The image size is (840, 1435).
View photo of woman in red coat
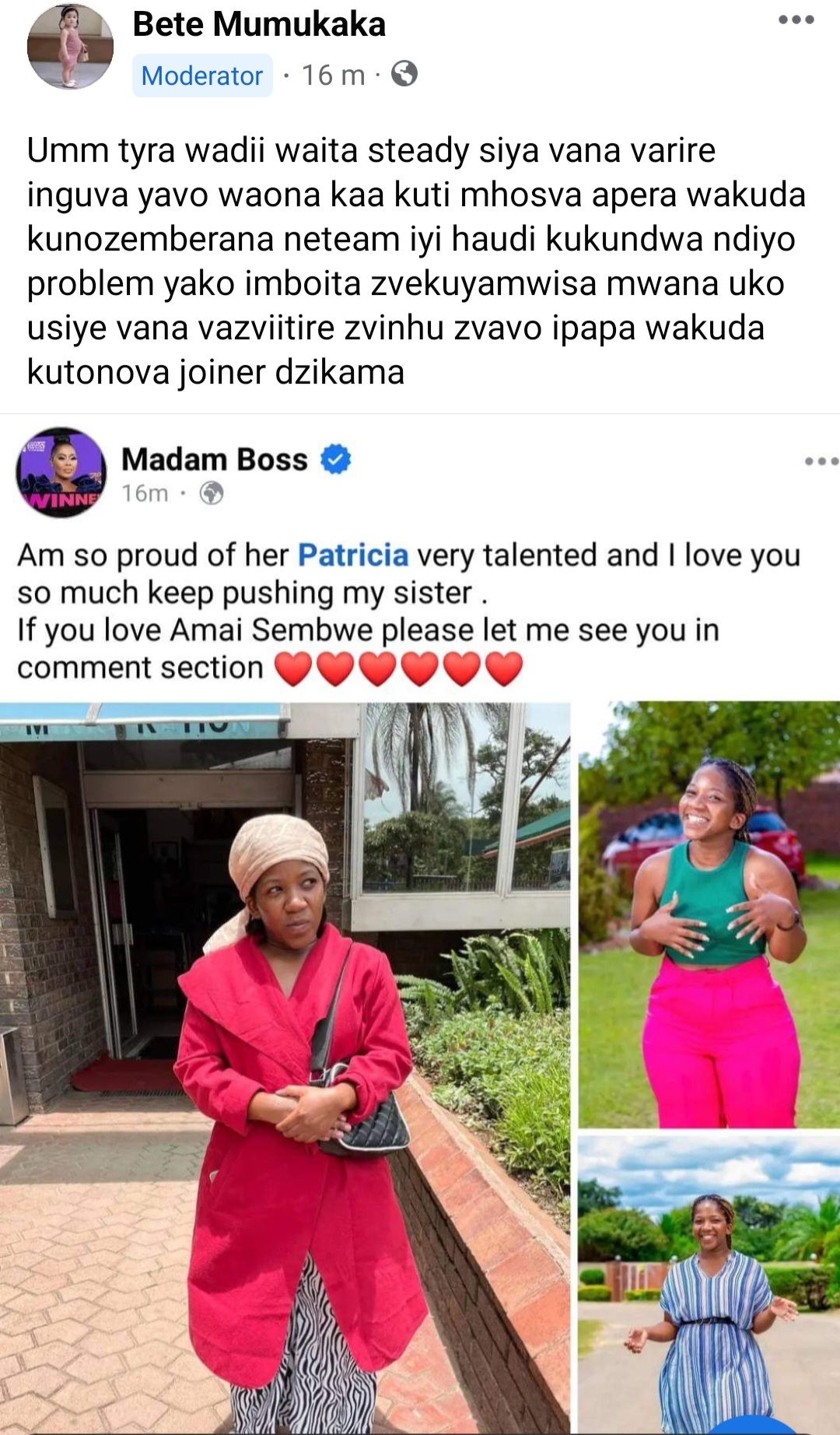[285, 1068]
